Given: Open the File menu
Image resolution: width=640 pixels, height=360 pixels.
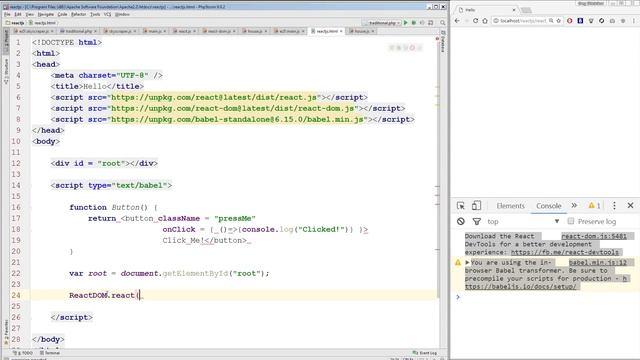Looking at the screenshot, I should 7,14.
